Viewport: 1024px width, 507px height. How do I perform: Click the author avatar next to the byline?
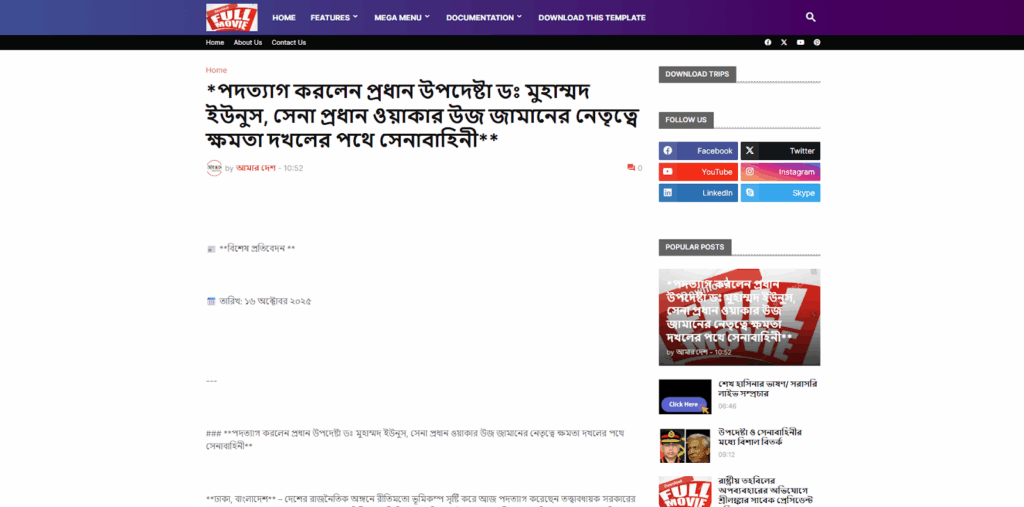tap(214, 168)
